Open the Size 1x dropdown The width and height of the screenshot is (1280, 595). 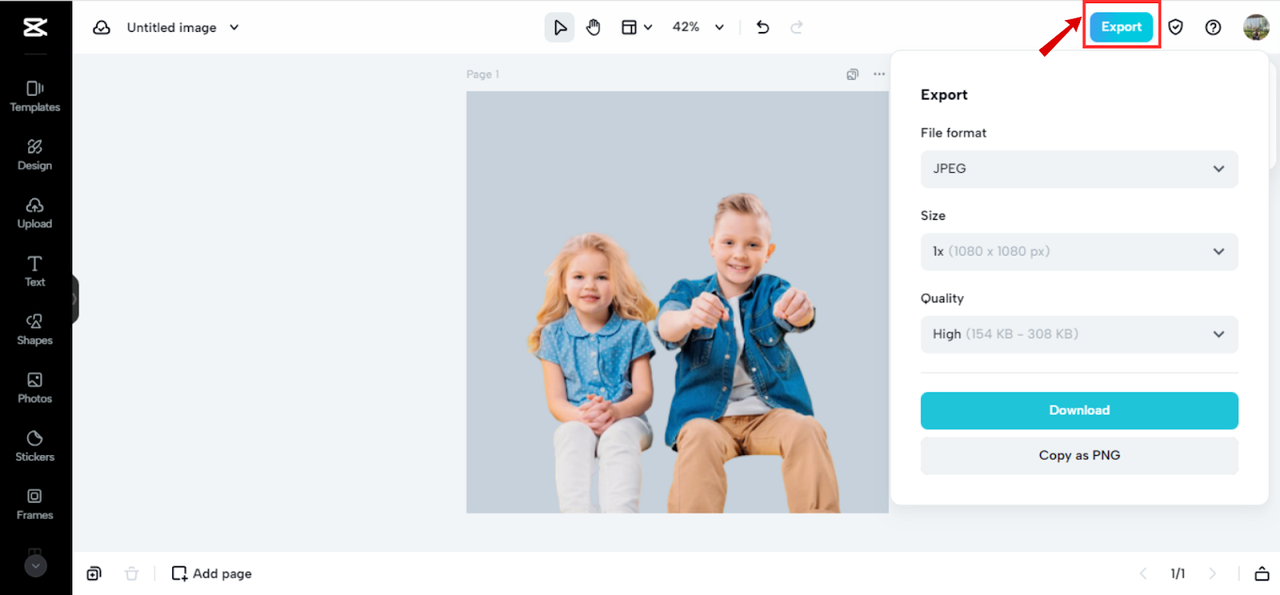click(1079, 252)
